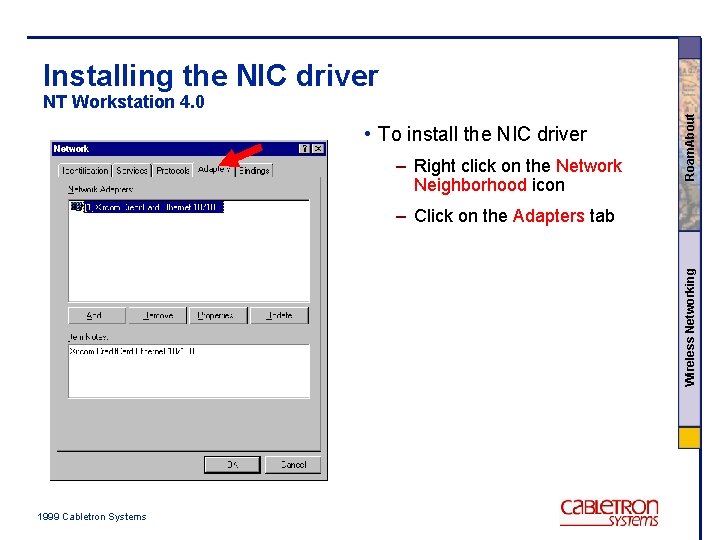Click the red Network Neighborhood text
This screenshot has width=720, height=540.
tap(518, 175)
